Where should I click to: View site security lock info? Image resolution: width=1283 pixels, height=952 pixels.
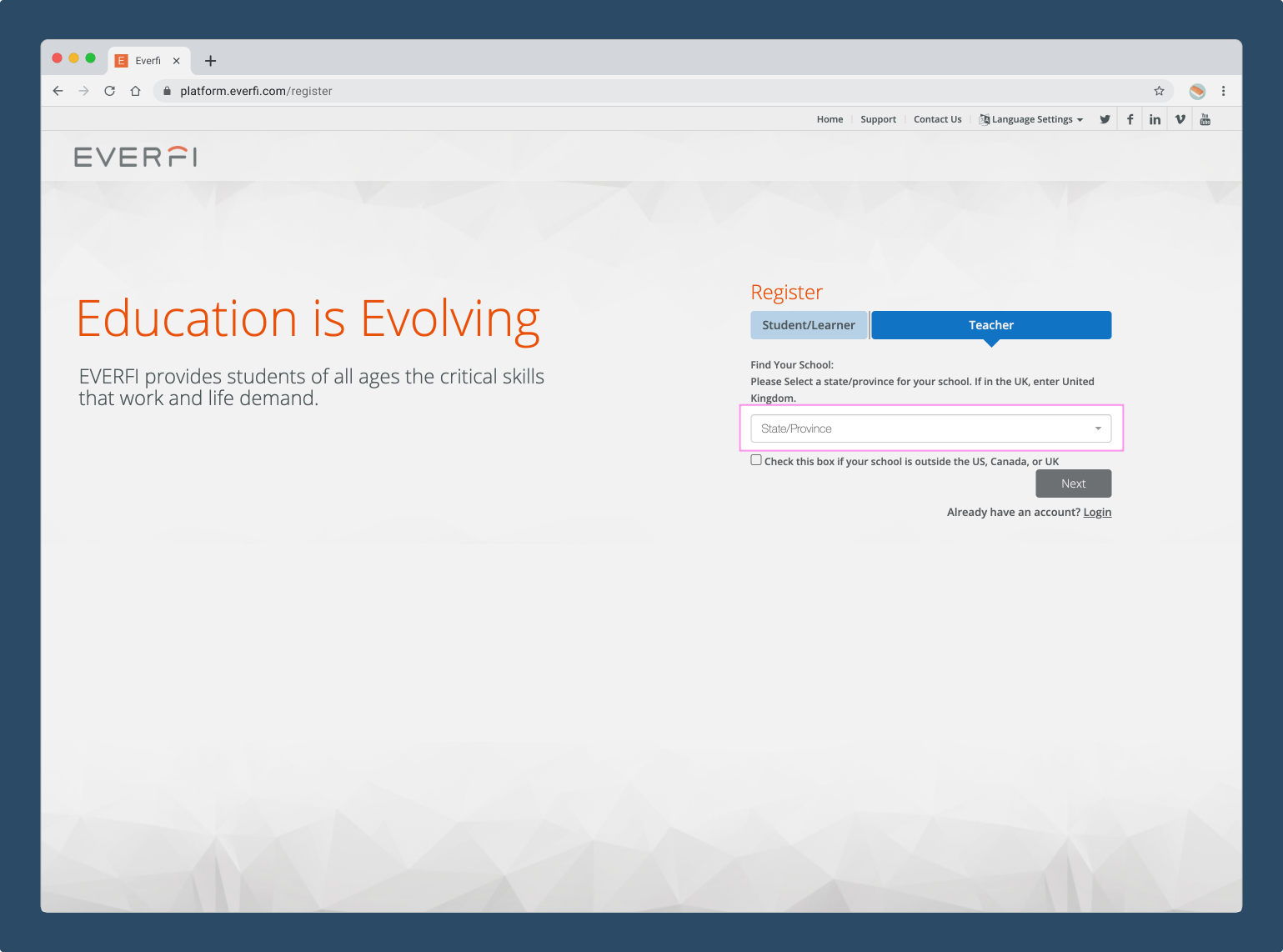click(168, 91)
